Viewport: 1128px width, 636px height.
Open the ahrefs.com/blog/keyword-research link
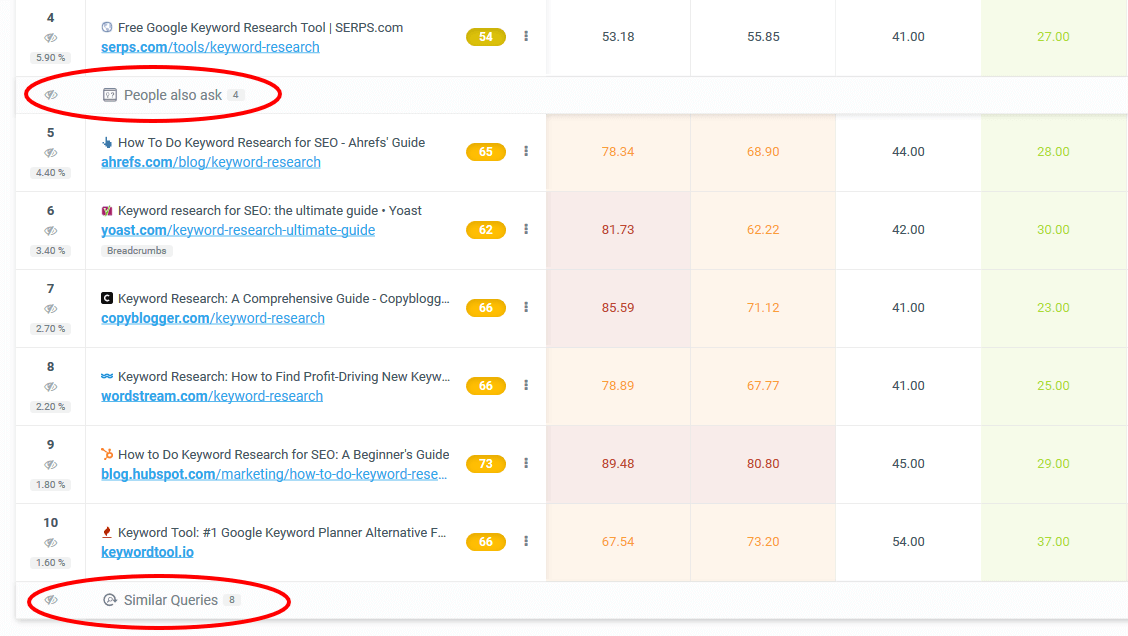coord(211,162)
